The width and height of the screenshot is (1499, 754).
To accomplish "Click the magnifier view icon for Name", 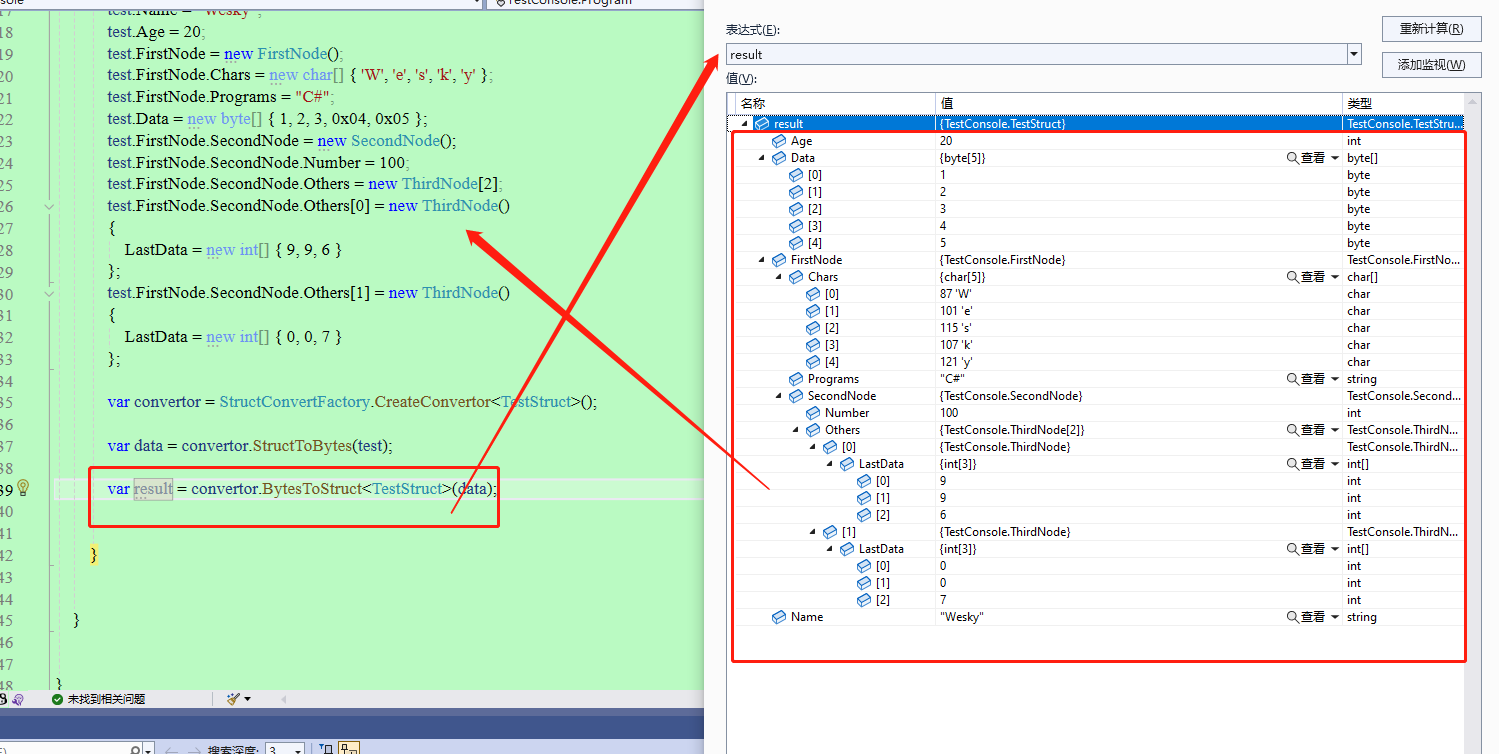I will click(1292, 617).
